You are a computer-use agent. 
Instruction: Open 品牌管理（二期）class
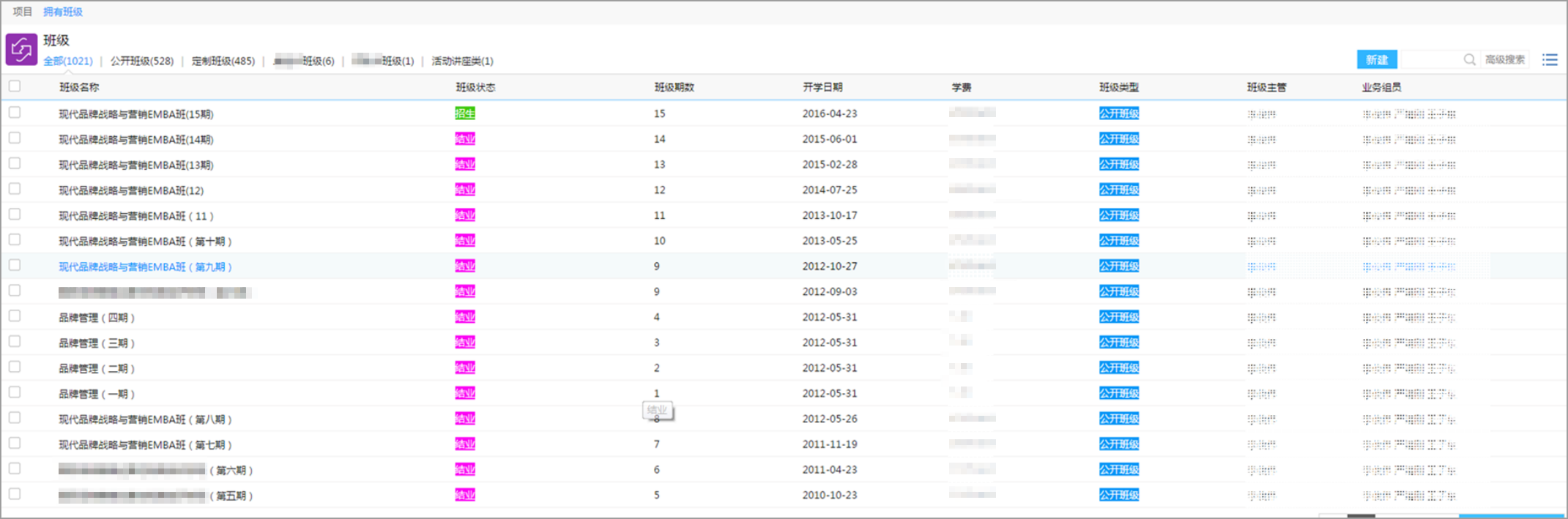[x=97, y=369]
